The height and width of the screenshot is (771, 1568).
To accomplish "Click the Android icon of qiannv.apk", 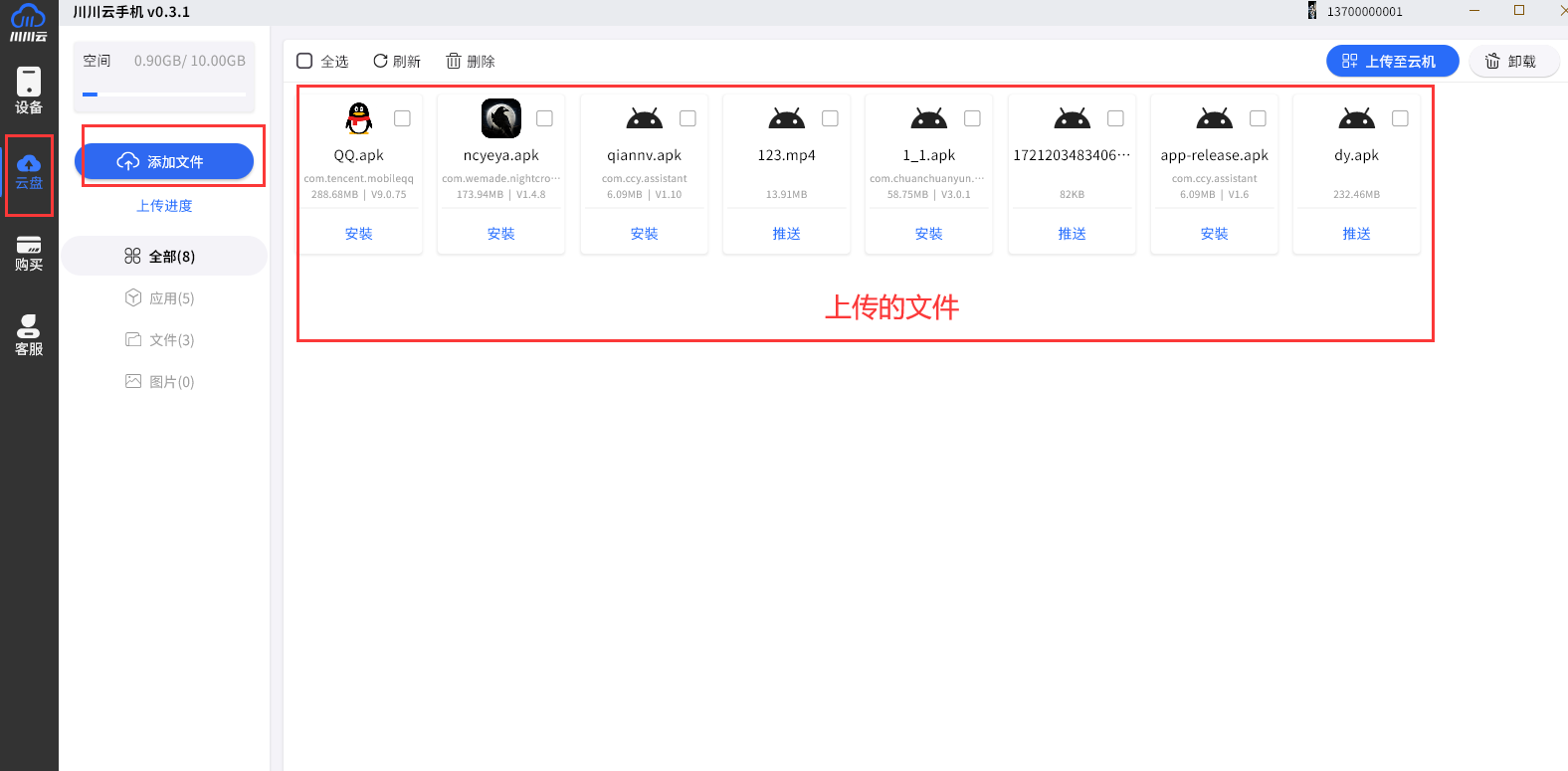I will point(645,118).
